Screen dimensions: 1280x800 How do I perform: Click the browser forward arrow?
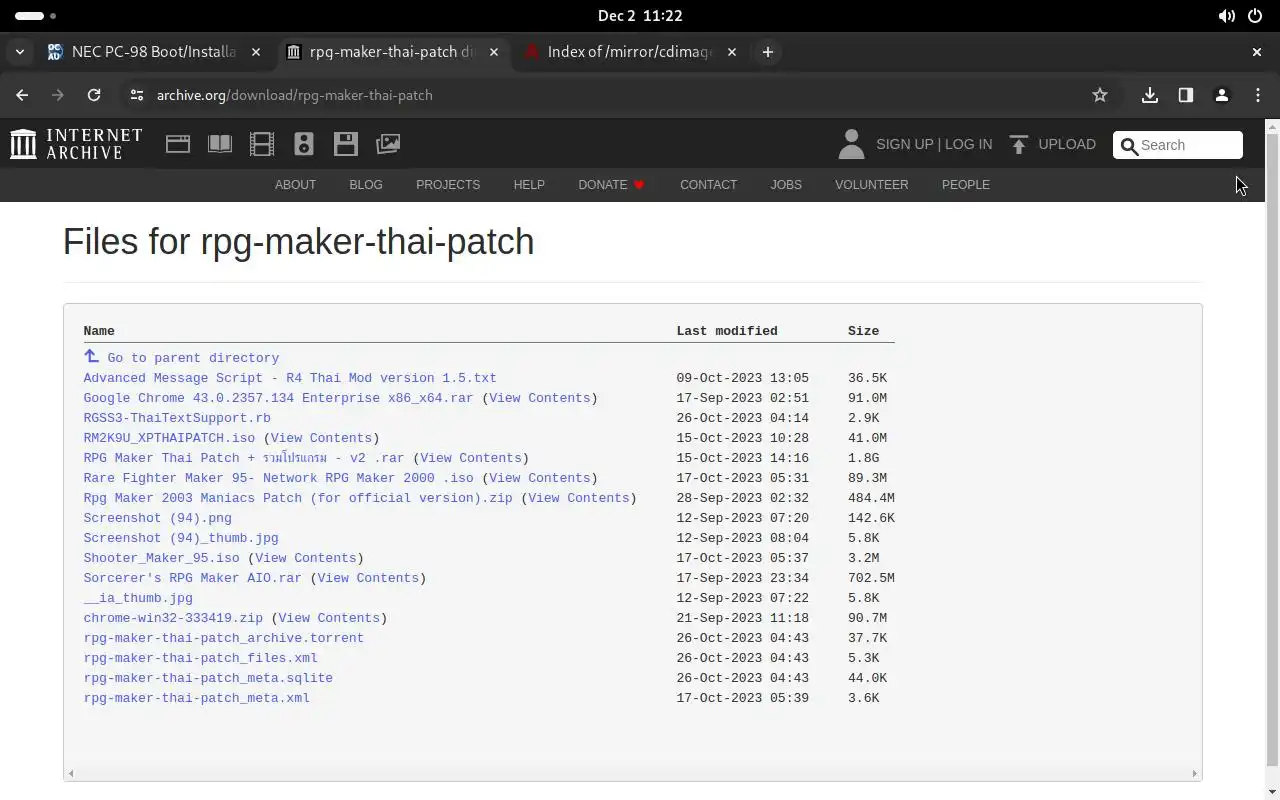58,95
